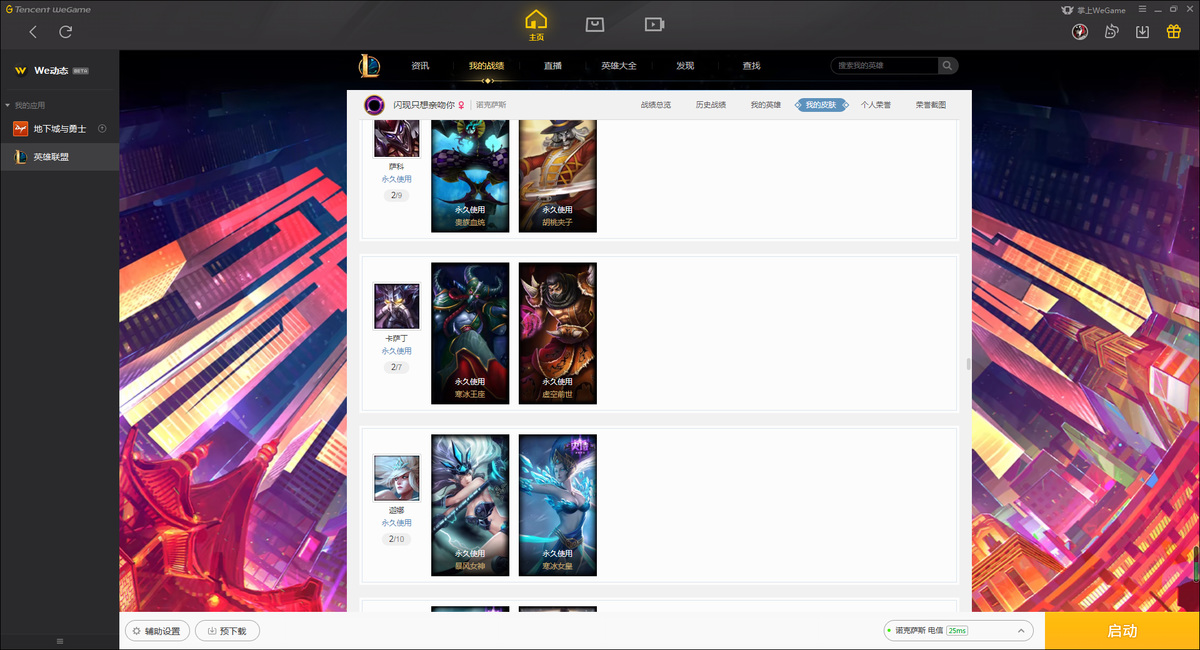Screen dimensions: 1200x650
Task: Open the 英雄大全 tab
Action: (x=619, y=66)
